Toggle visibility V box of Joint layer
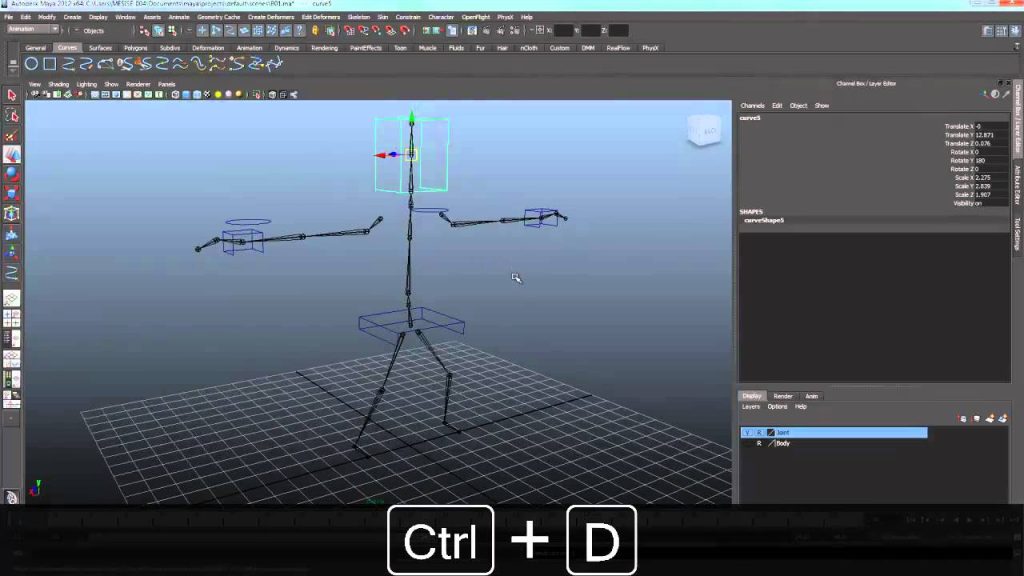This screenshot has width=1024, height=576. [x=748, y=432]
